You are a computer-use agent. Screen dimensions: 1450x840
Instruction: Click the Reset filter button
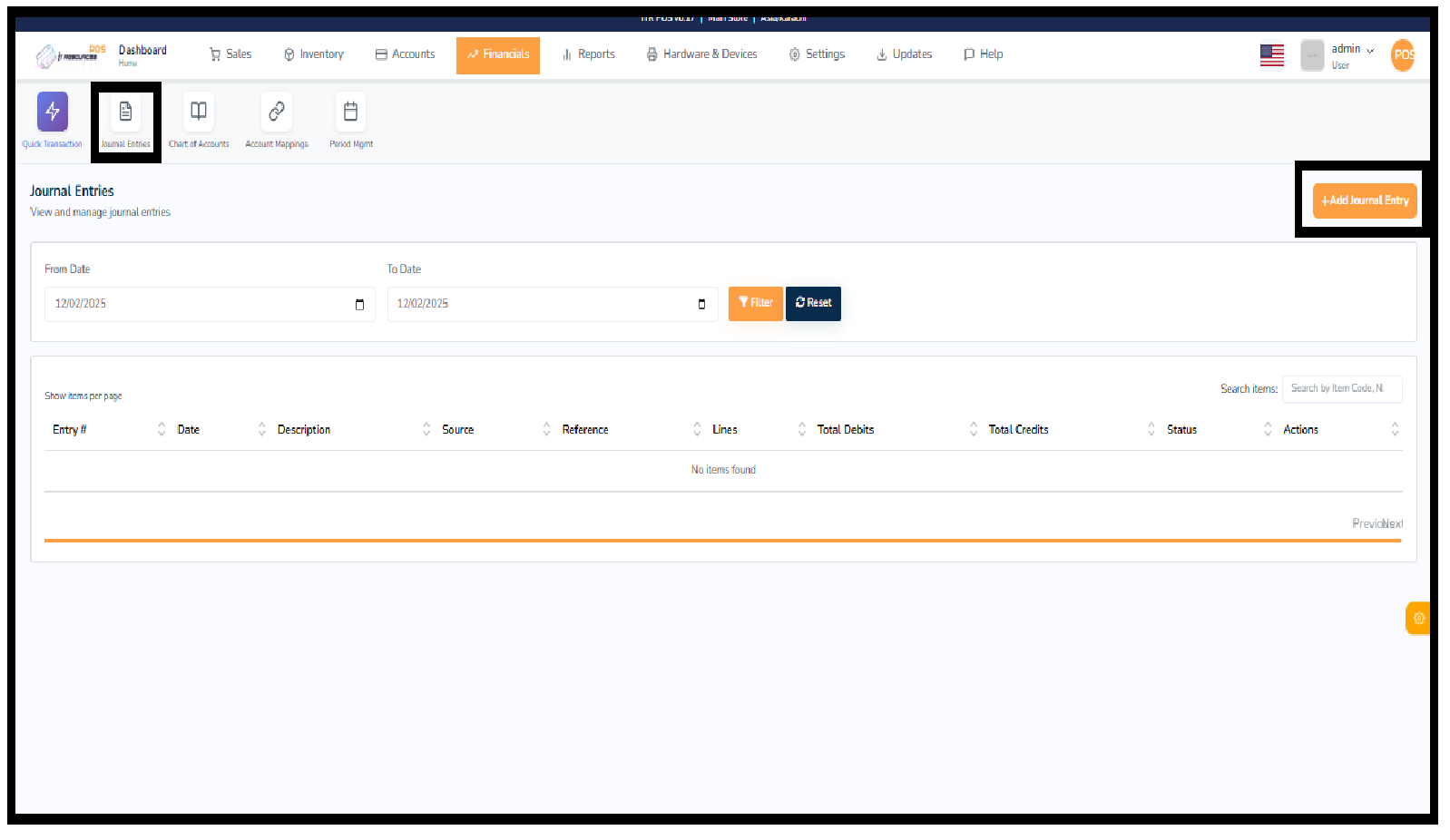(813, 304)
